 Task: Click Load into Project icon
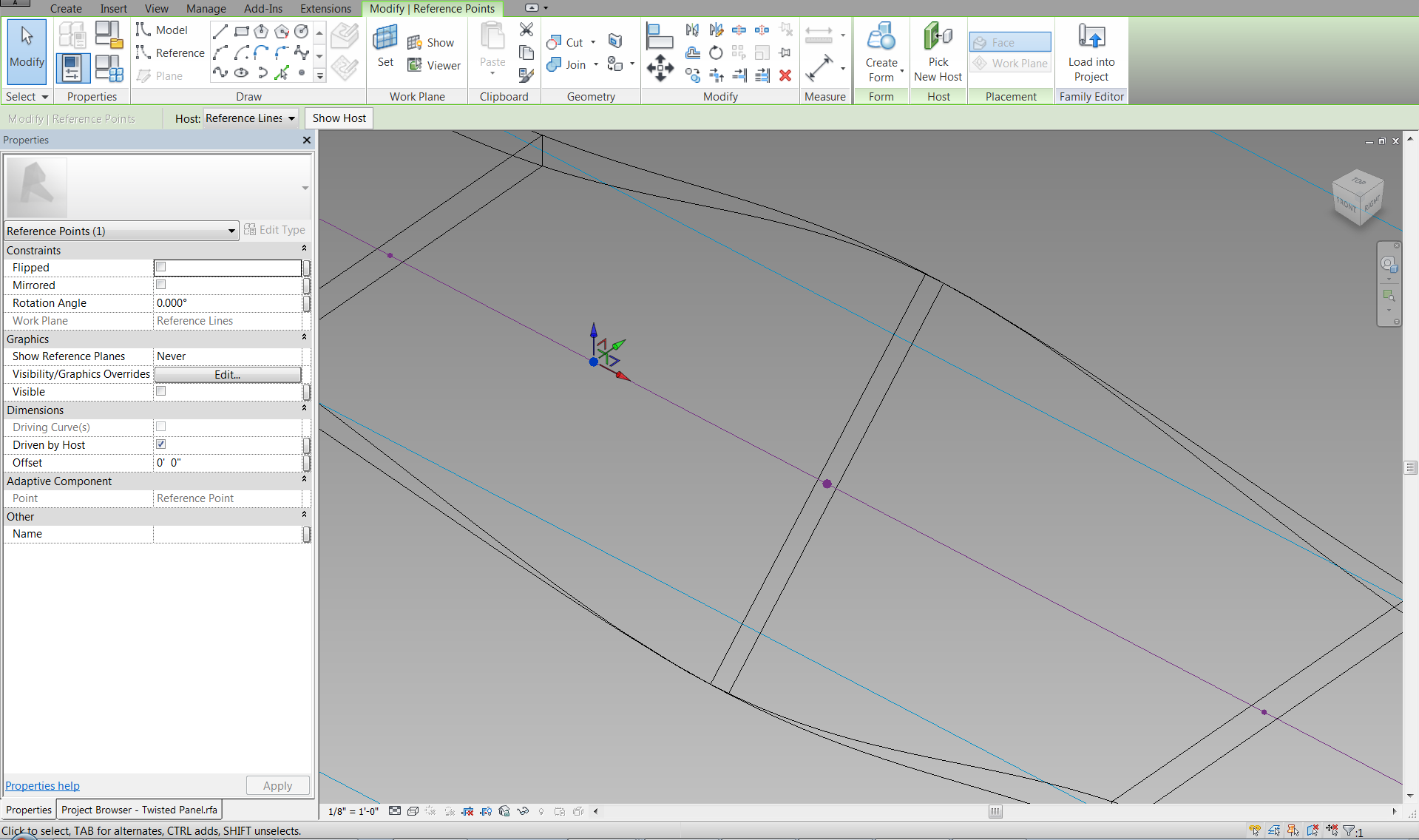[x=1091, y=37]
